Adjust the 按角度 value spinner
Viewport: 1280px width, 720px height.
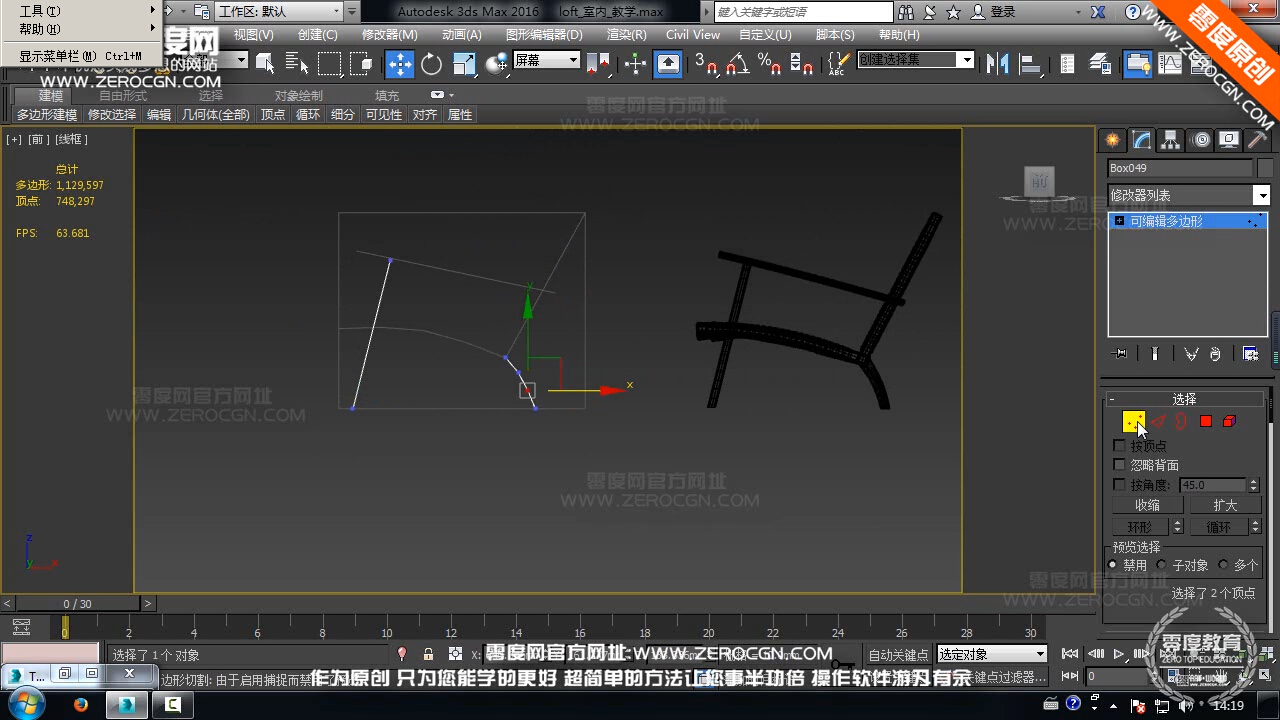(x=1254, y=485)
